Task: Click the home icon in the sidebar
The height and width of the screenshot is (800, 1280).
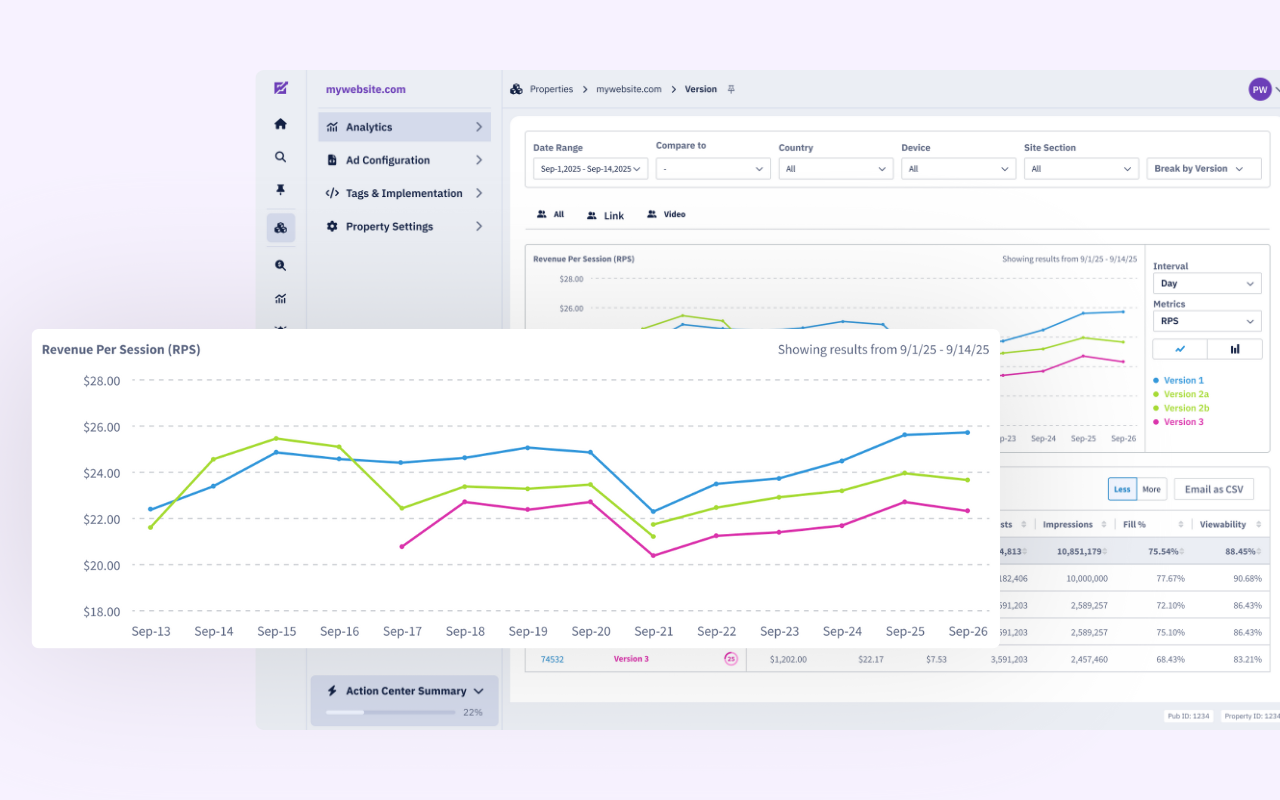Action: click(x=280, y=124)
